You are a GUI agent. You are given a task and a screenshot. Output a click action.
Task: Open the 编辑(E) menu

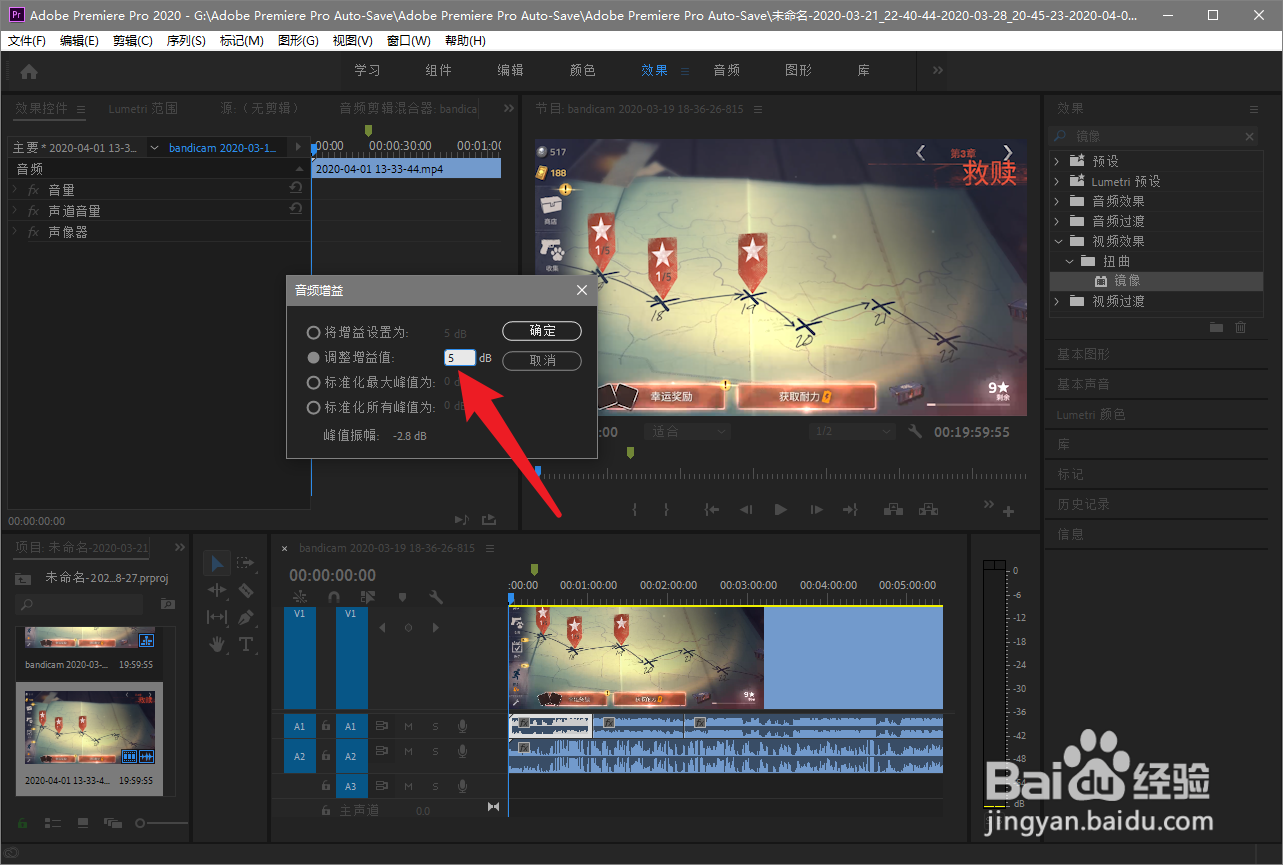pyautogui.click(x=79, y=41)
